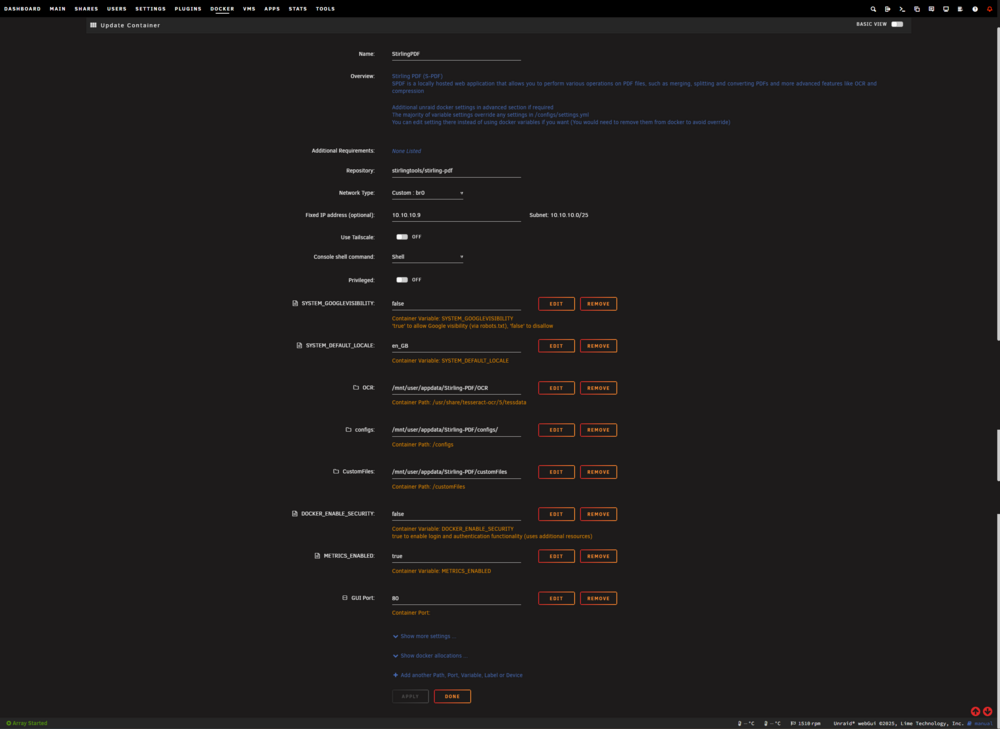Click the Update Container grid icon

(93, 25)
